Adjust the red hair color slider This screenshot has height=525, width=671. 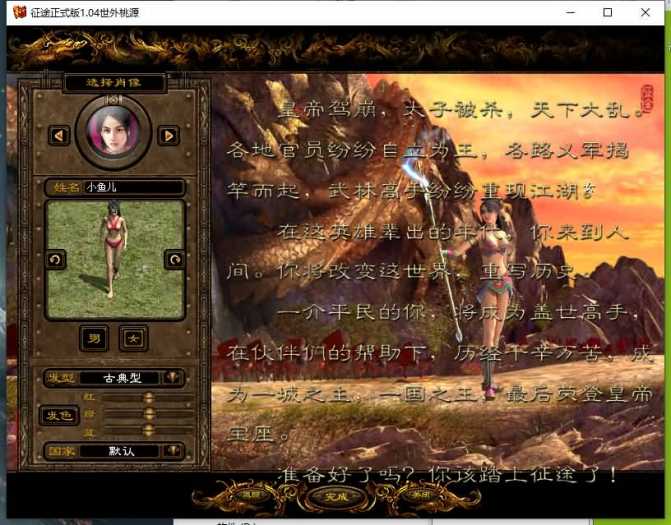148,398
